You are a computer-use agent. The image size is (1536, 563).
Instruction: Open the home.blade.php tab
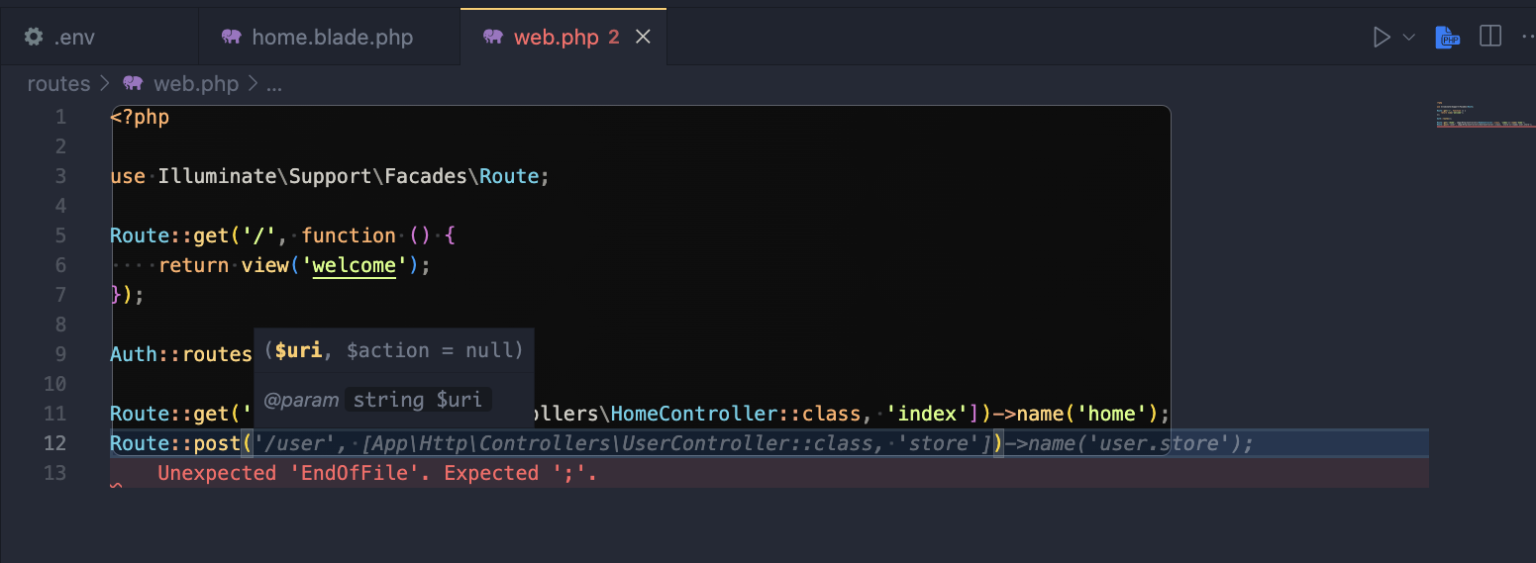(329, 37)
